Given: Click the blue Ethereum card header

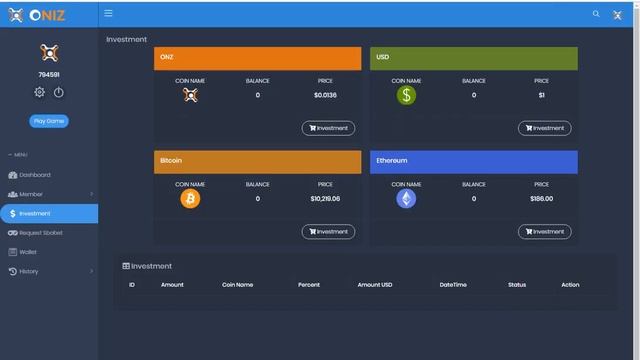Looking at the screenshot, I should point(474,162).
